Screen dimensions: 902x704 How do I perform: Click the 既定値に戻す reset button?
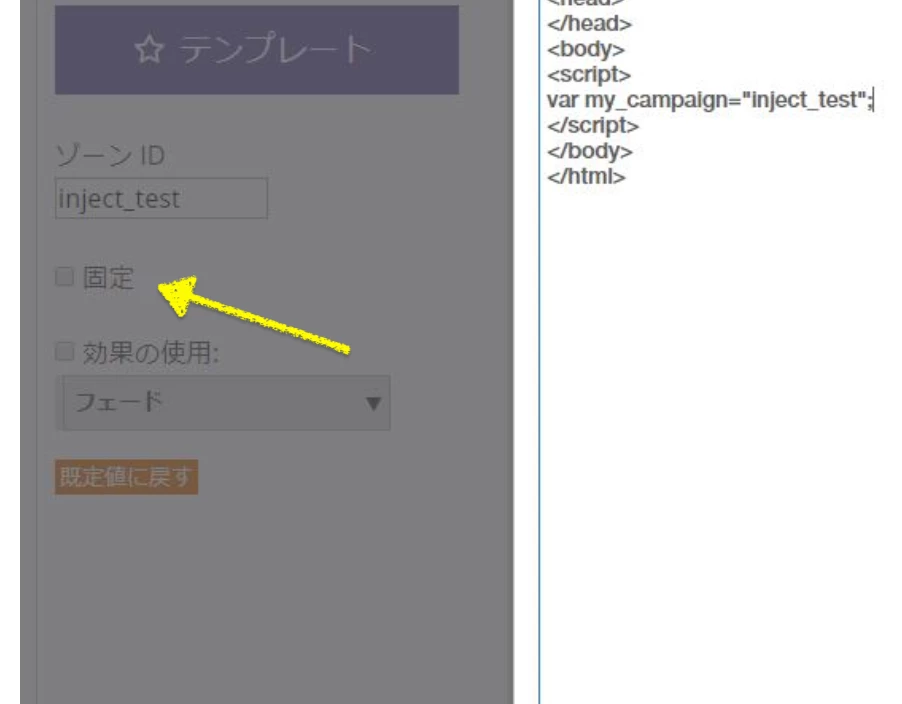click(x=127, y=477)
